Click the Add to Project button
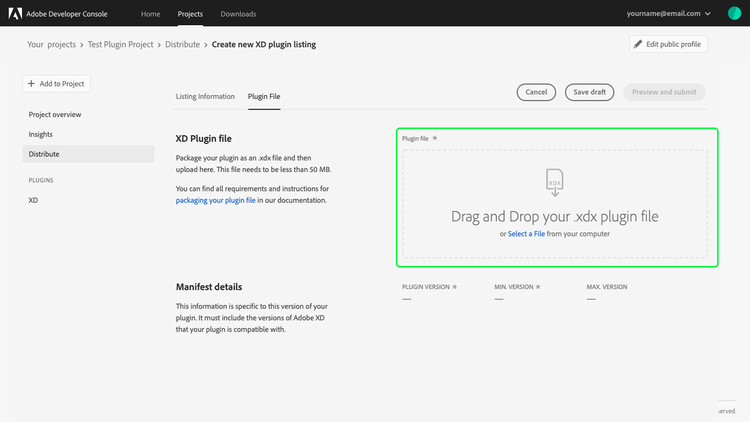This screenshot has width=750, height=422. click(56, 83)
